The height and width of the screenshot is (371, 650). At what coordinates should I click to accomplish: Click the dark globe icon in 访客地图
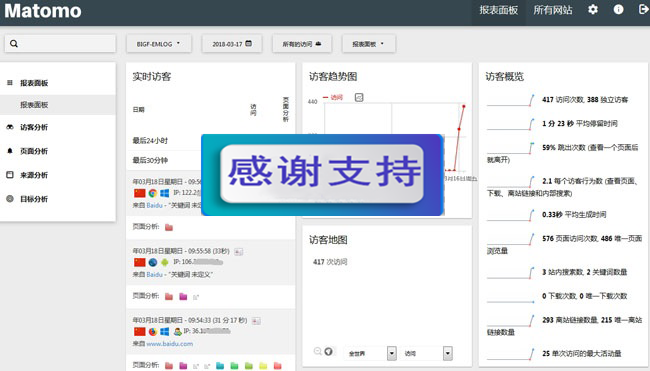328,352
